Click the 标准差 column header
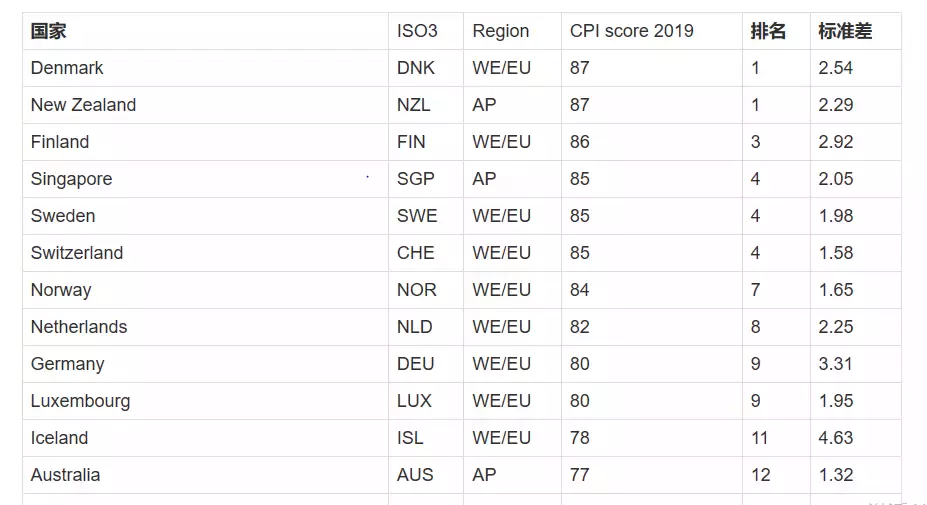The height and width of the screenshot is (505, 927). tap(845, 31)
